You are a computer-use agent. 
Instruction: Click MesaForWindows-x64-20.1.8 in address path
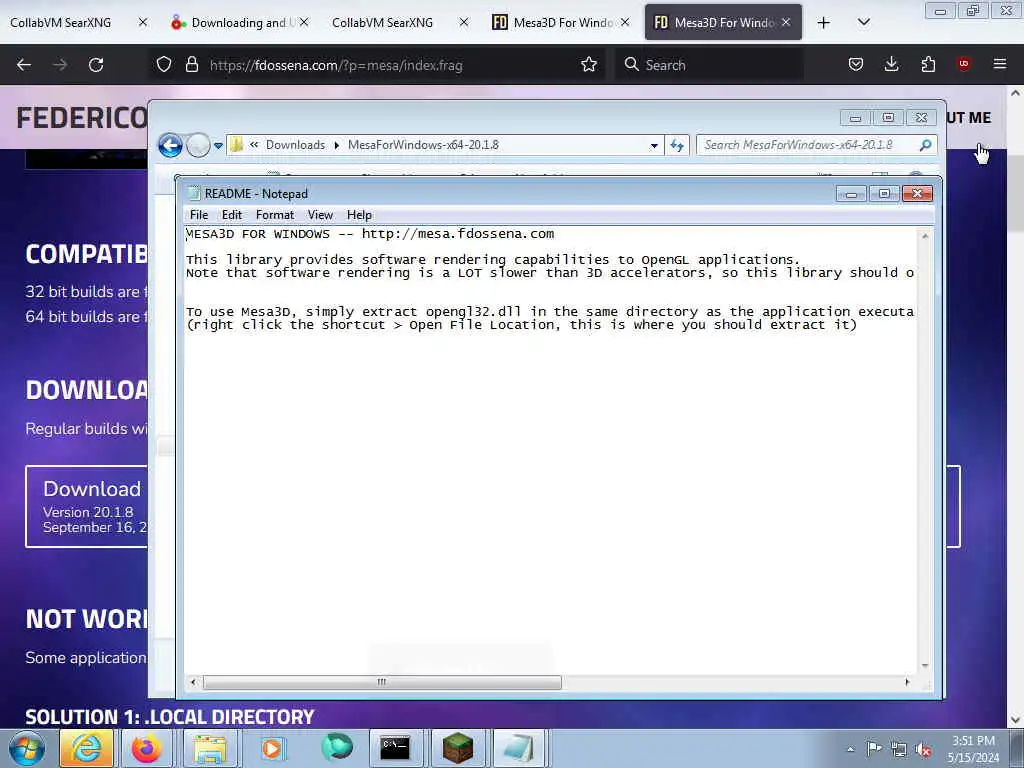[423, 145]
